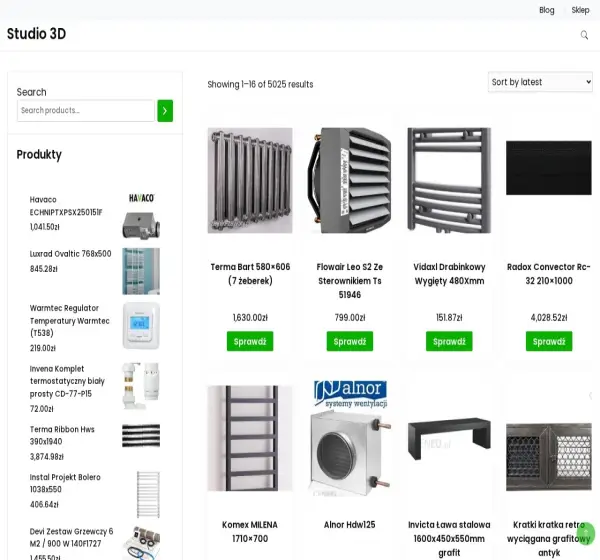Click sidebar price 1,041.50zł for Havaco
This screenshot has height=560, width=600.
pos(45,227)
